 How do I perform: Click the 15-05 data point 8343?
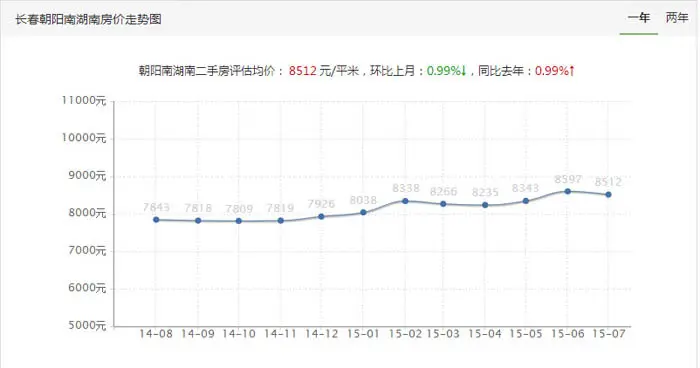526,201
